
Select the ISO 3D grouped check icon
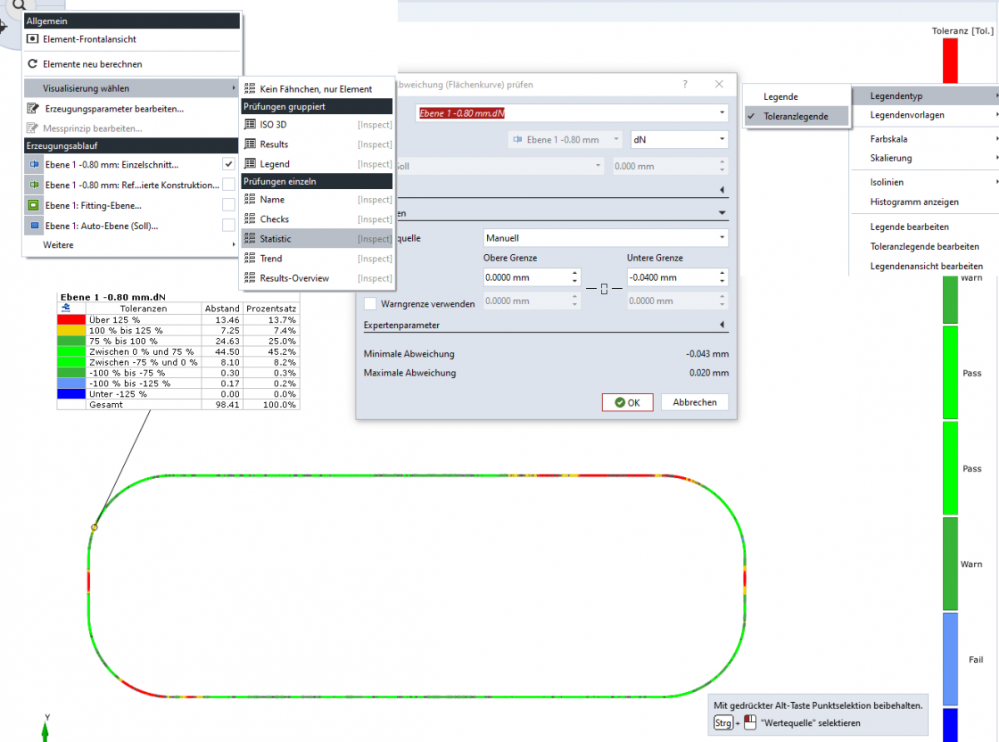[250, 125]
